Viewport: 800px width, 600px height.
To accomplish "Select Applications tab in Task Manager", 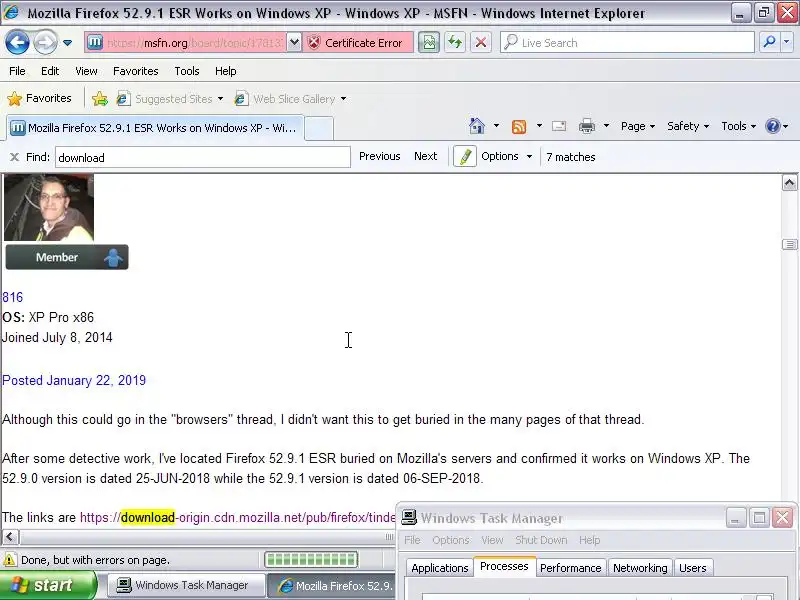I will [x=440, y=568].
